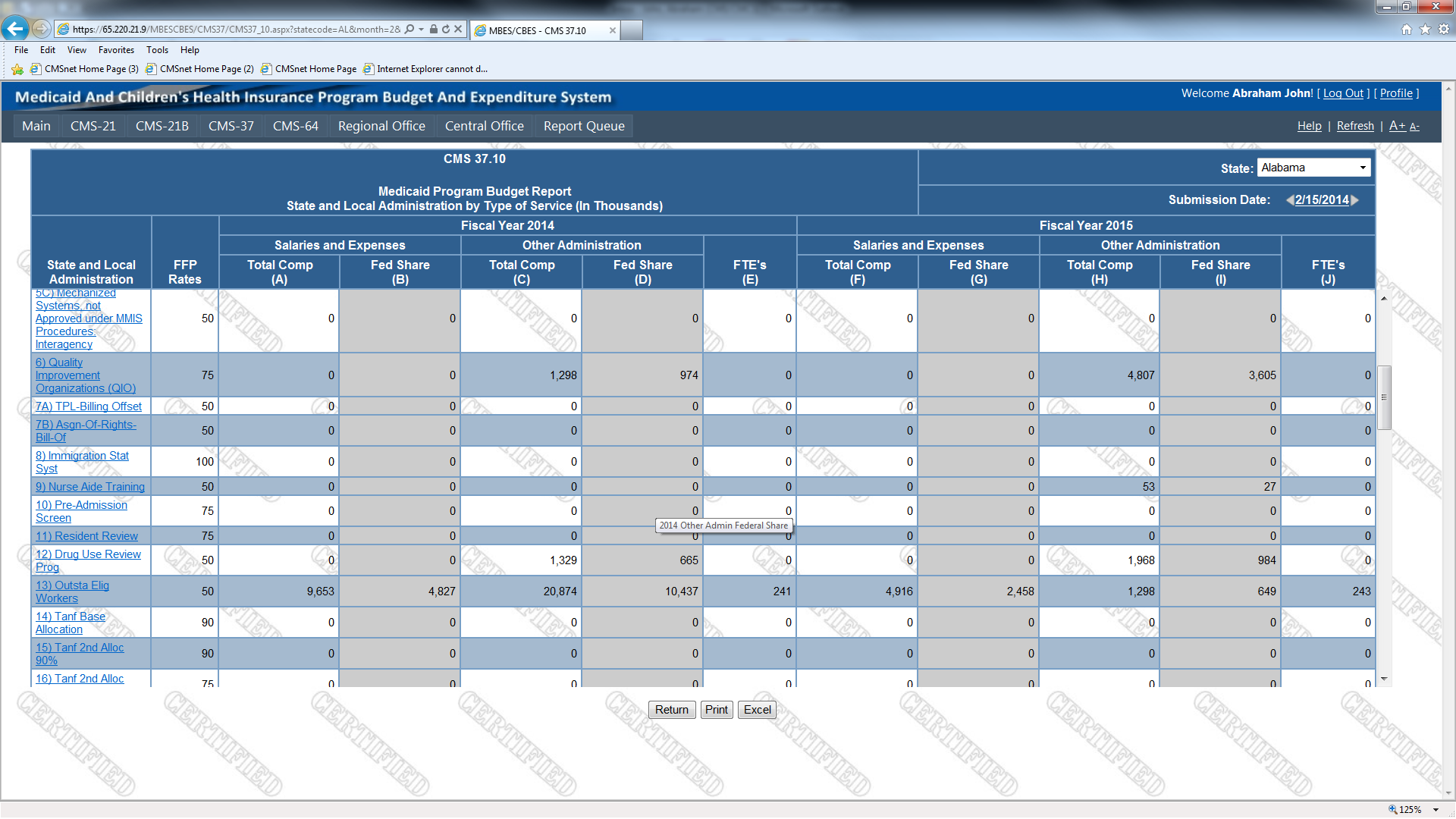Click the browser Back arrow button
Image resolution: width=1456 pixels, height=819 pixels.
click(15, 29)
